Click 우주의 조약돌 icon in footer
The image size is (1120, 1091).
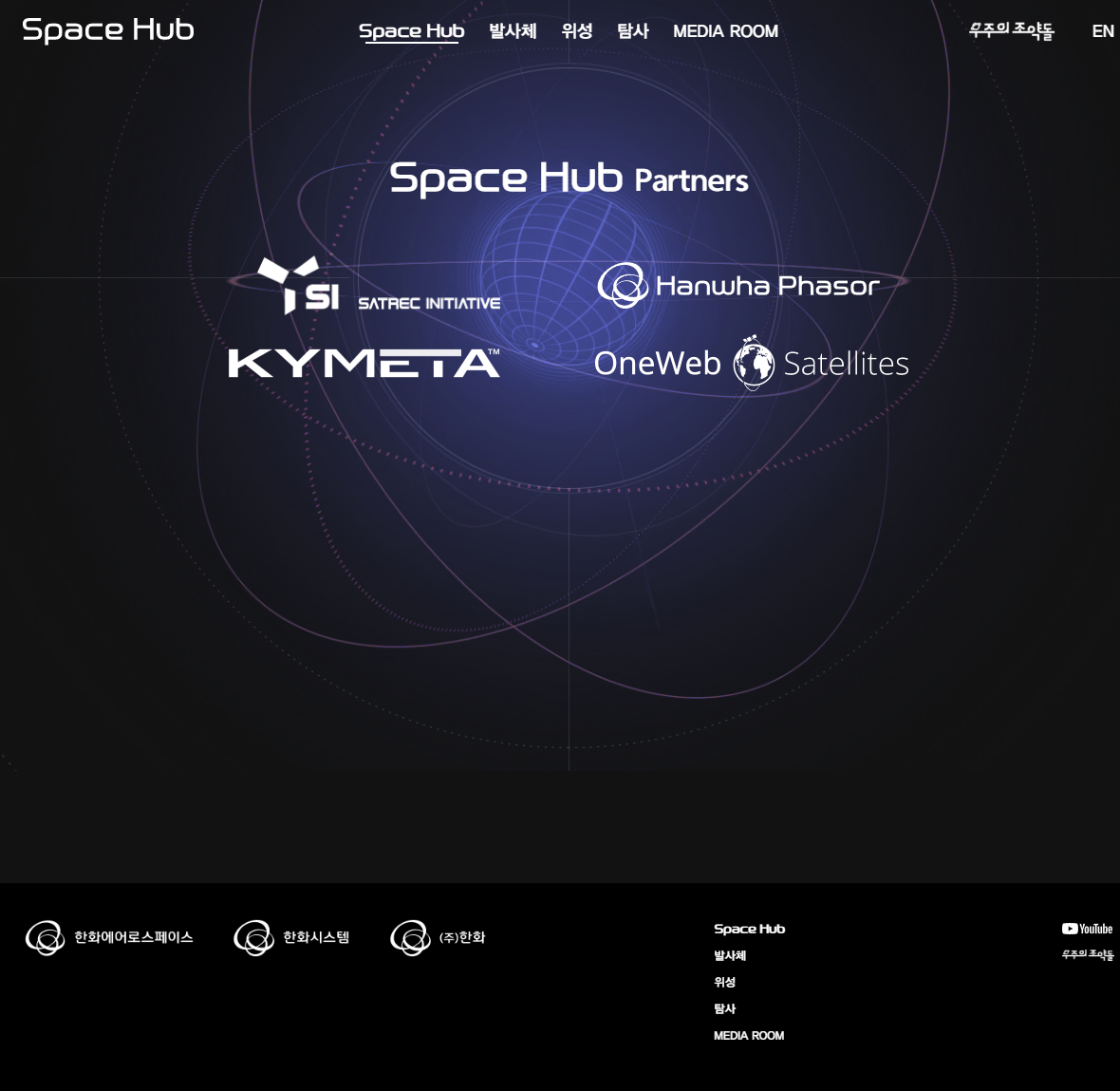[1087, 954]
